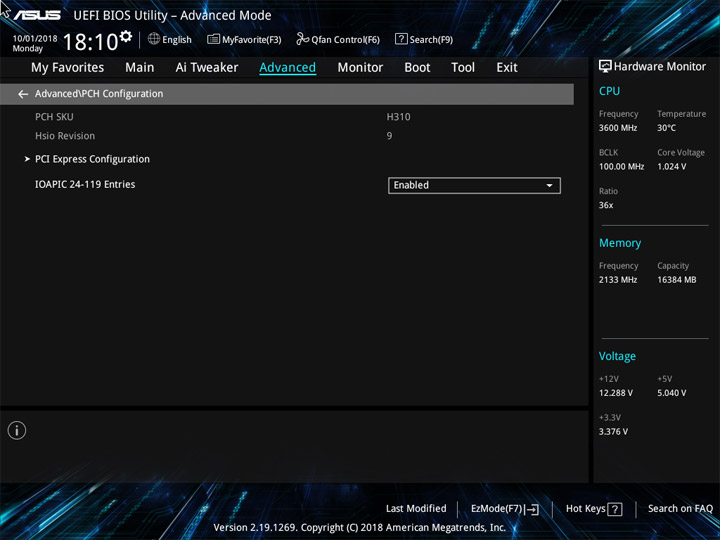Click BCLK value 100.00 MHz
Viewport: 720px width, 540px height.
click(x=621, y=167)
